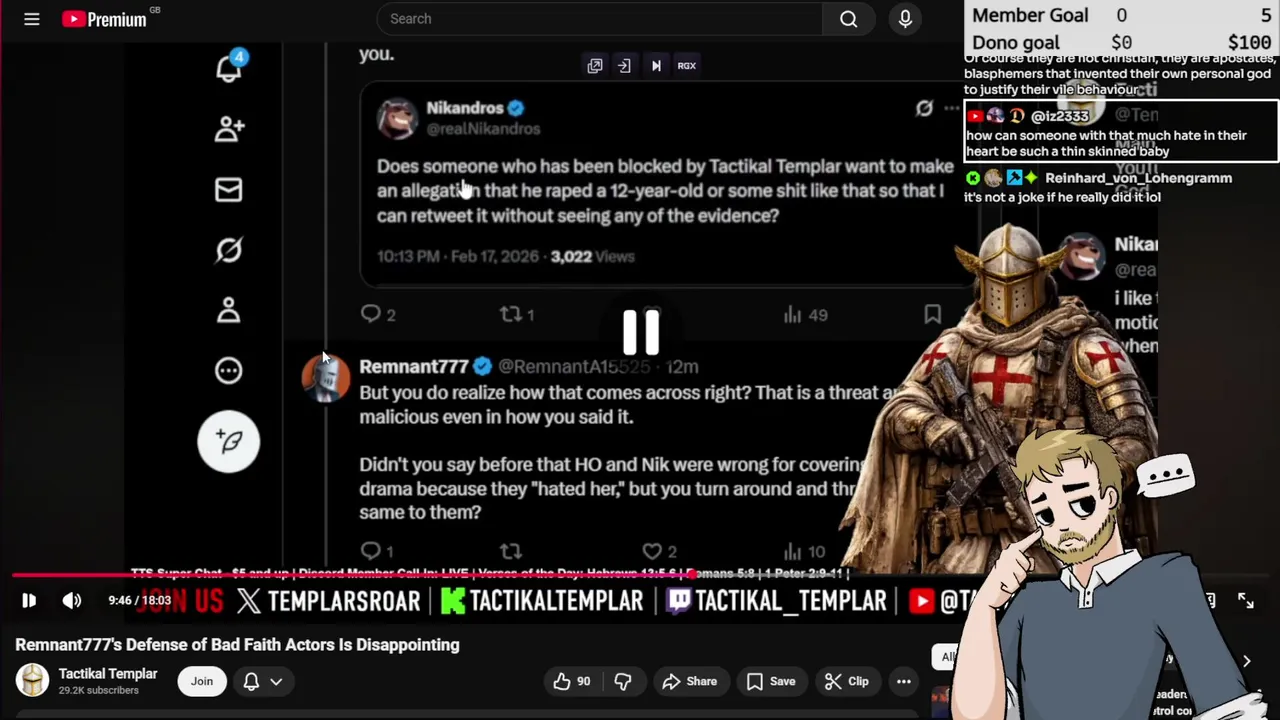Screen dimensions: 1280x720
Task: Go to YouTube Premium home logo
Action: coord(104,19)
